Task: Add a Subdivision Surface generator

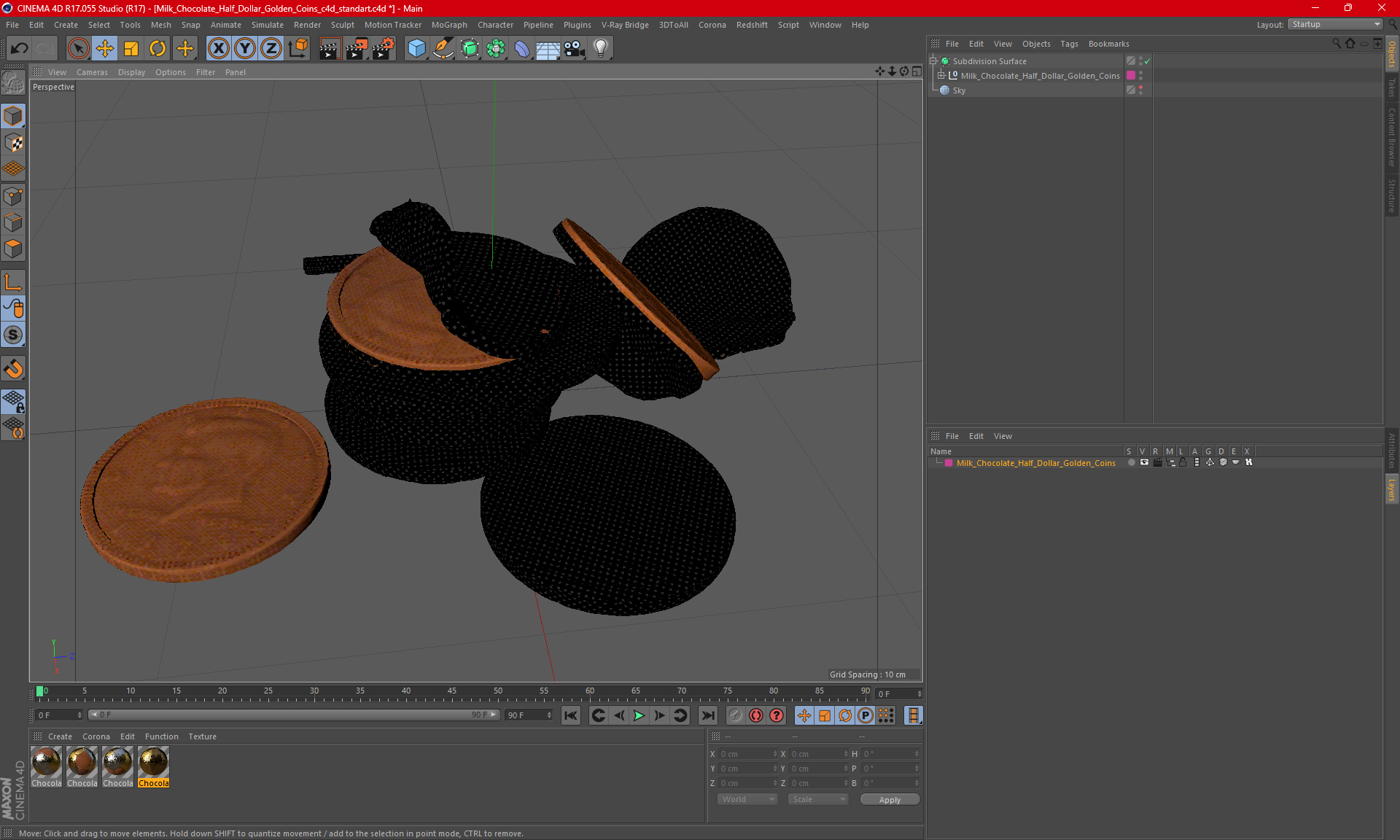Action: (x=470, y=48)
